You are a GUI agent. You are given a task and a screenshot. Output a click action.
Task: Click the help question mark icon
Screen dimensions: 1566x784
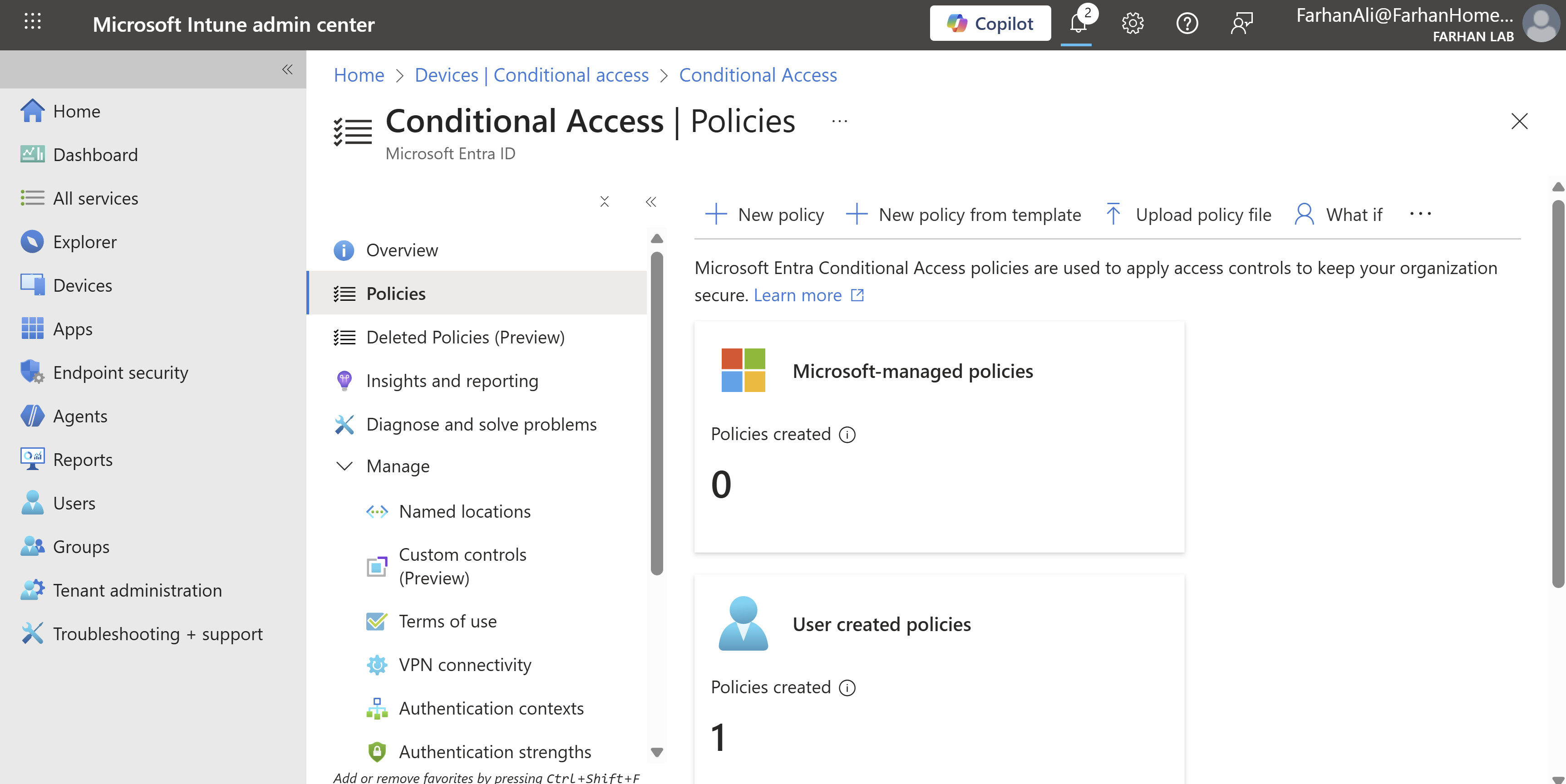[x=1187, y=24]
